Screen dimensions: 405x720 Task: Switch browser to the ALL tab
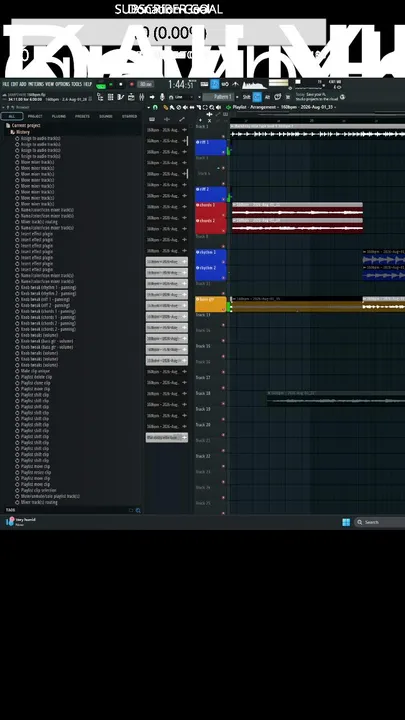tap(12, 116)
